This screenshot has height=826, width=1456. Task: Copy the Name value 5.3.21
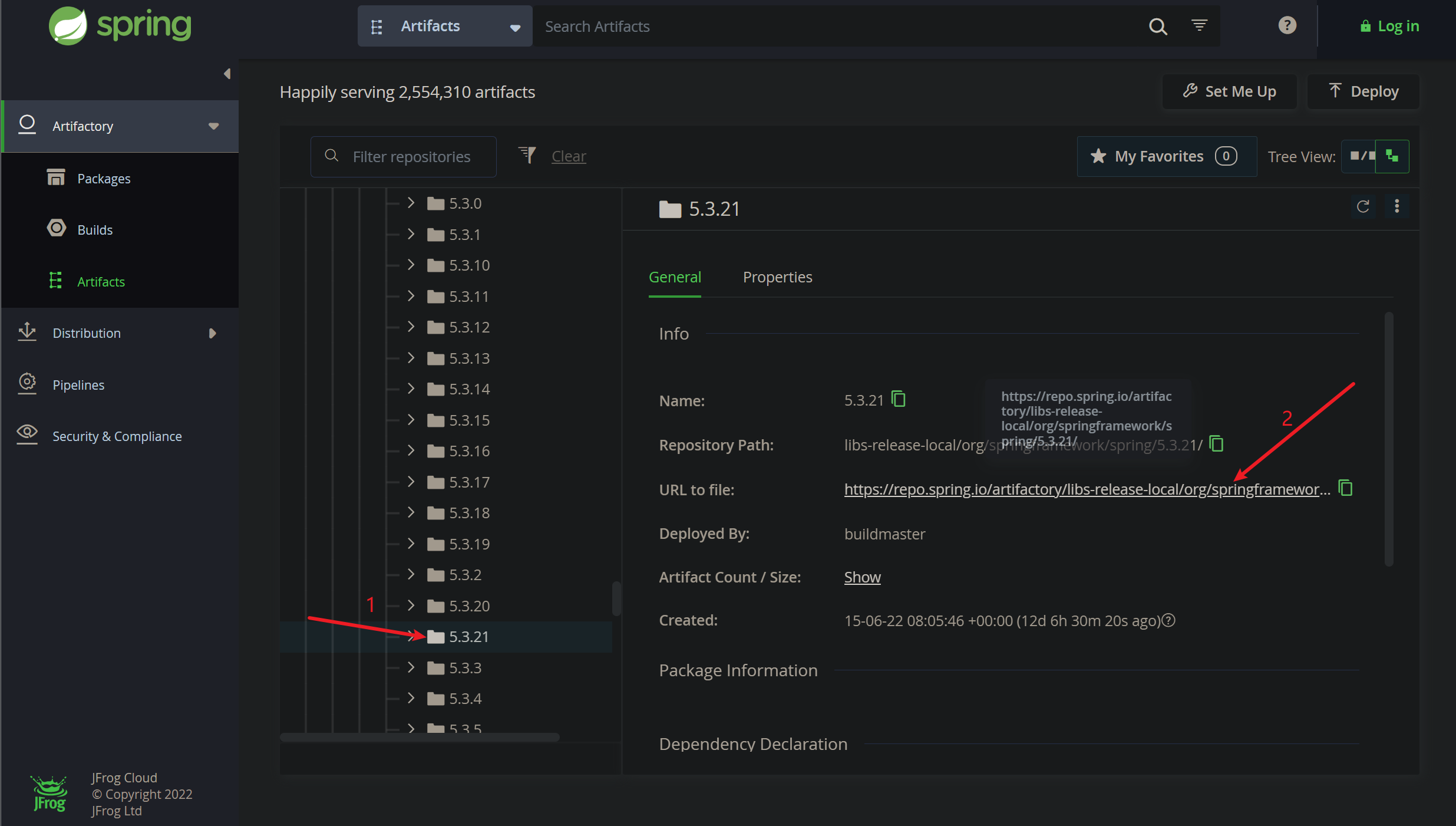899,399
